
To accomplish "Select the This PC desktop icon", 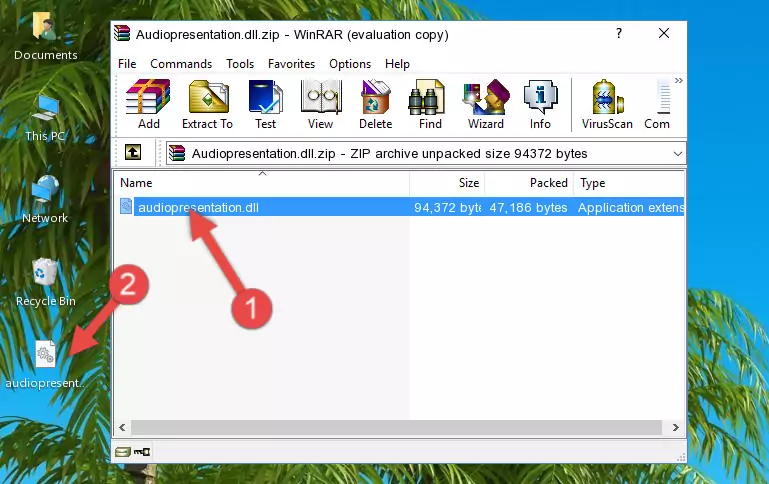I will point(45,119).
